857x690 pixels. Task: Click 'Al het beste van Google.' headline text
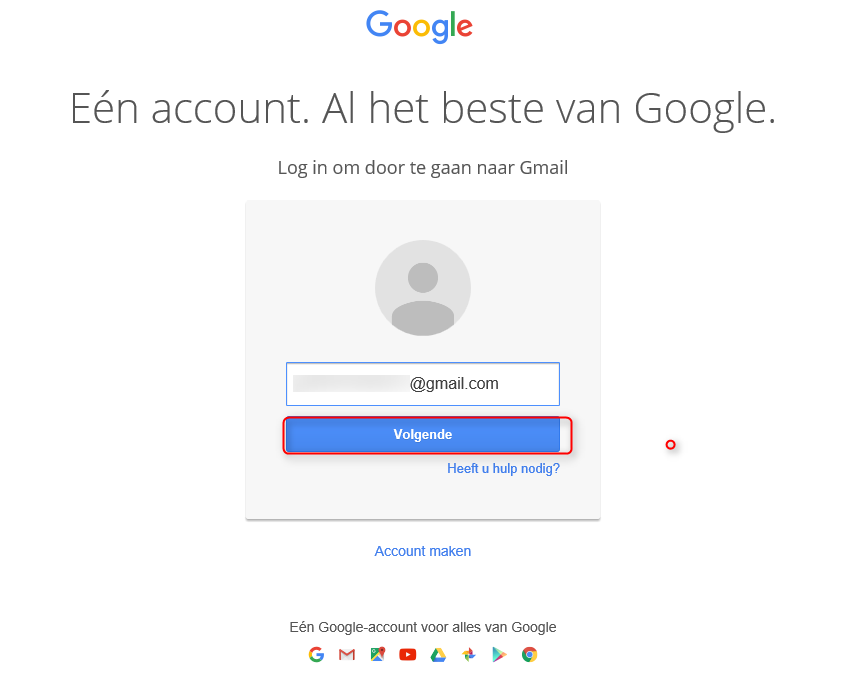(x=549, y=110)
